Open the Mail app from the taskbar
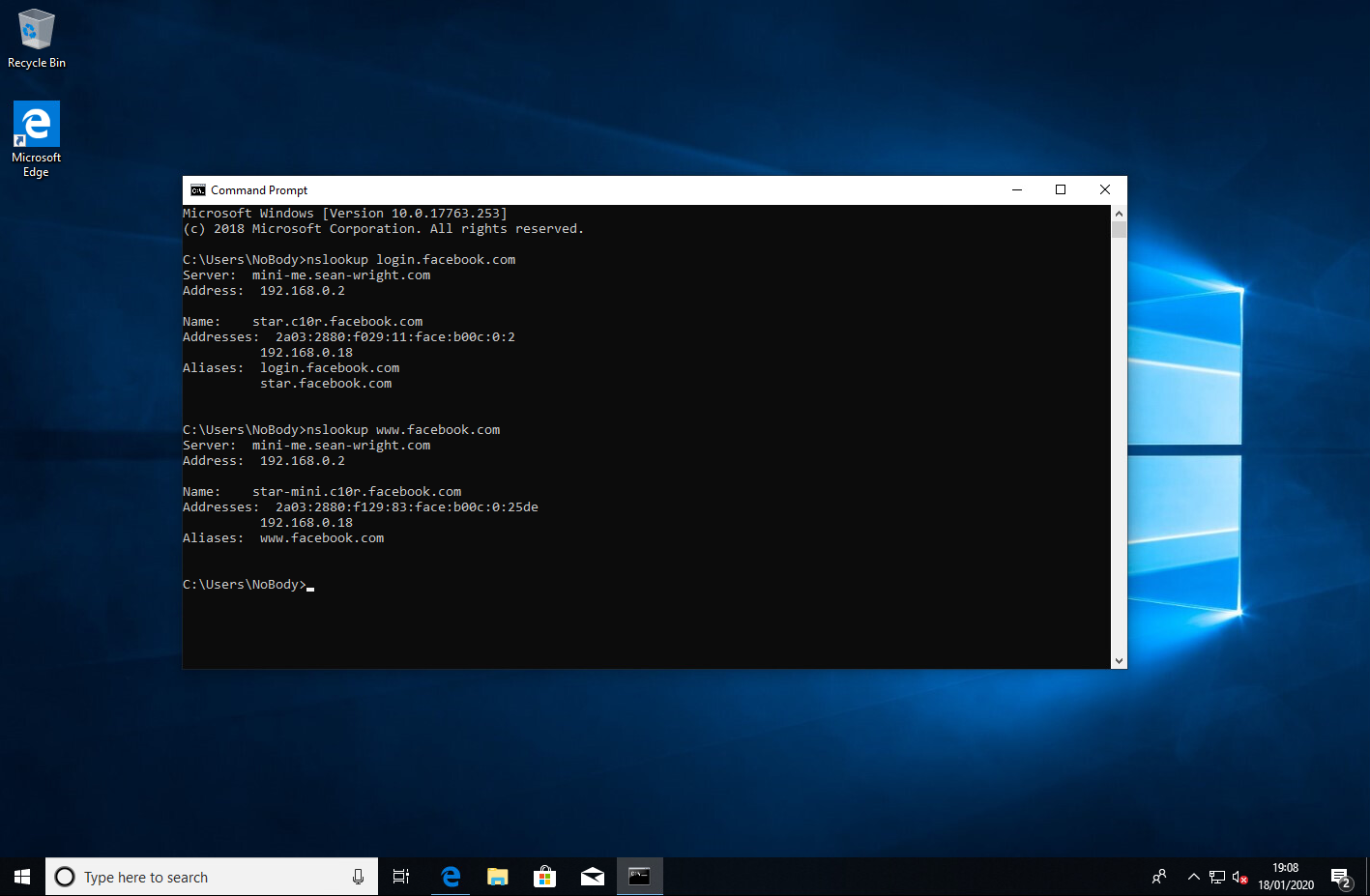 593,877
